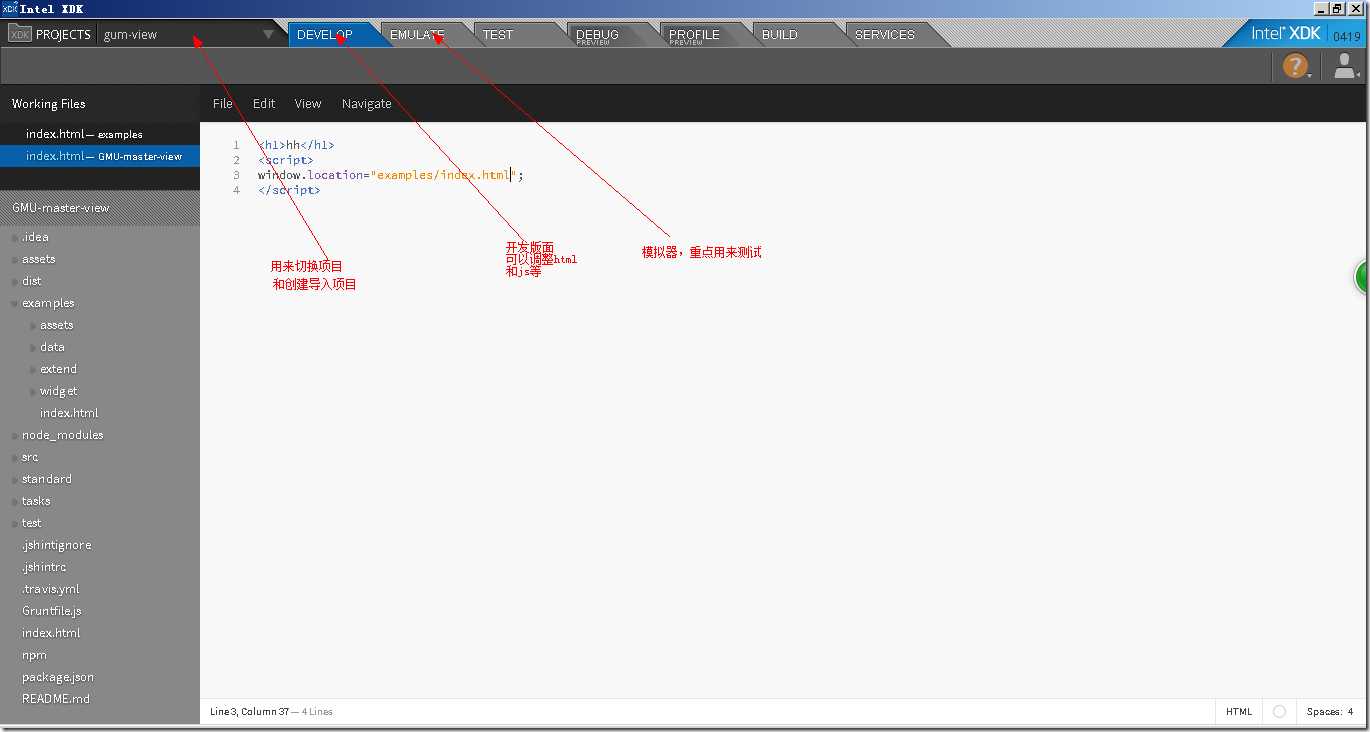Open the .jshintignore file

tap(56, 545)
